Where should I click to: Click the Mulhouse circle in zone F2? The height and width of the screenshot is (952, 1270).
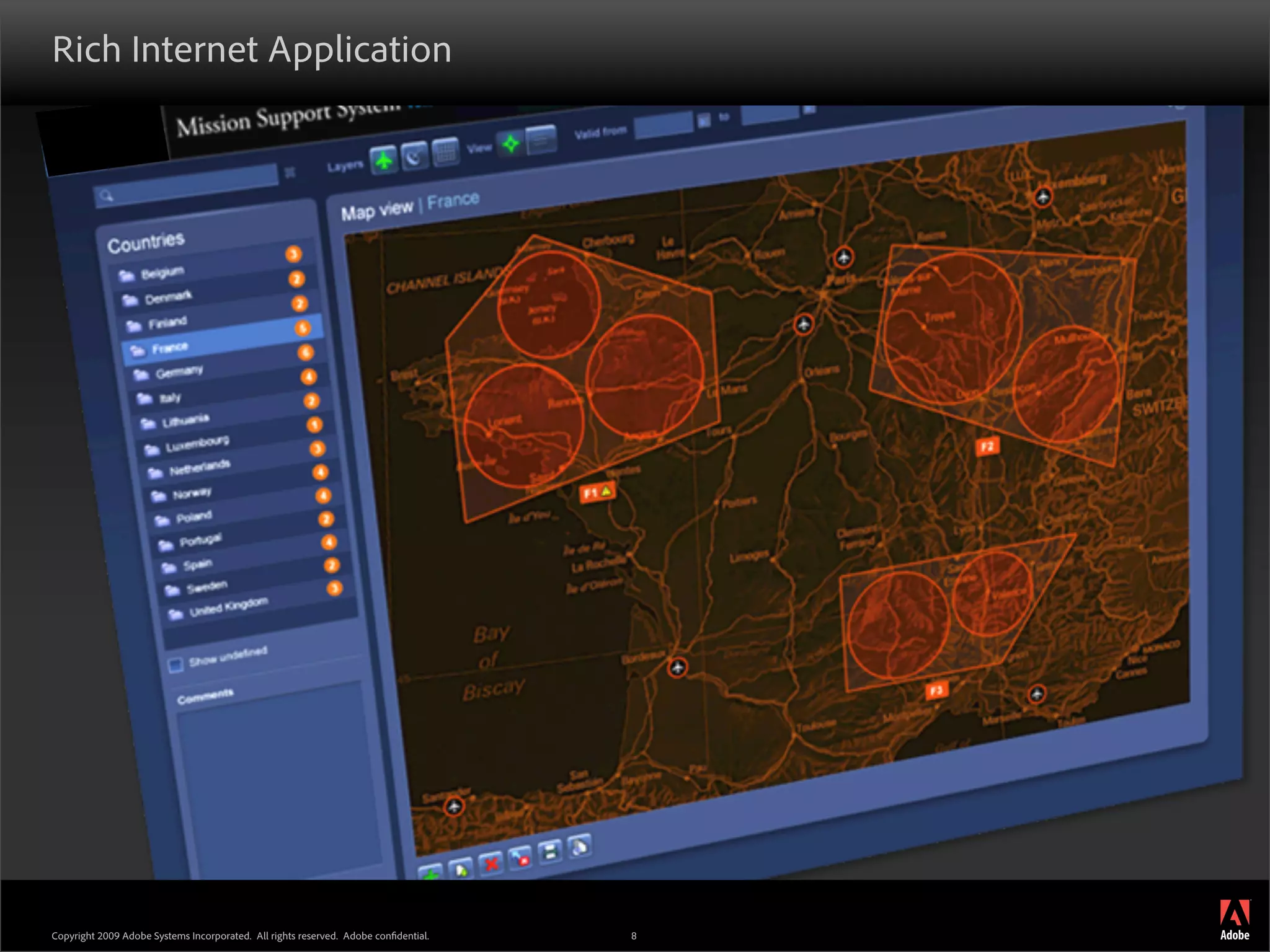pos(1067,384)
